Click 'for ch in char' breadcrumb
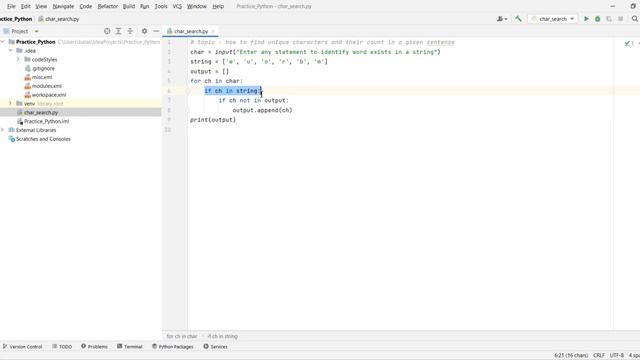 [x=182, y=336]
